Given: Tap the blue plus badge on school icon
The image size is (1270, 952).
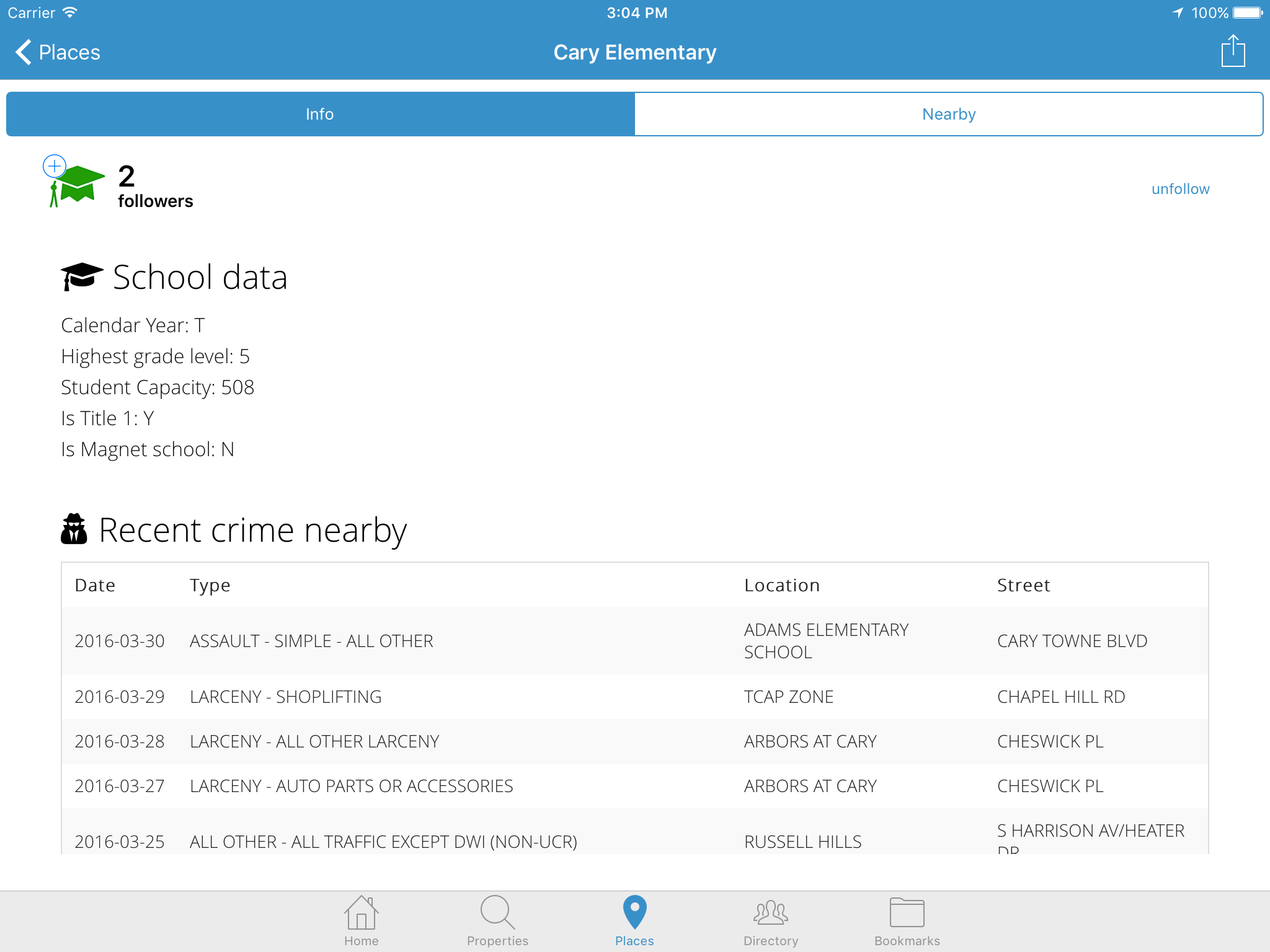Looking at the screenshot, I should [55, 166].
